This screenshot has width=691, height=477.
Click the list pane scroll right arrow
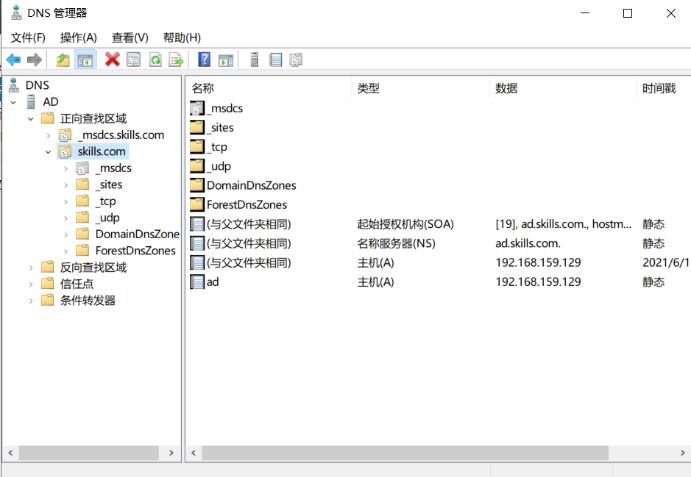click(x=682, y=453)
